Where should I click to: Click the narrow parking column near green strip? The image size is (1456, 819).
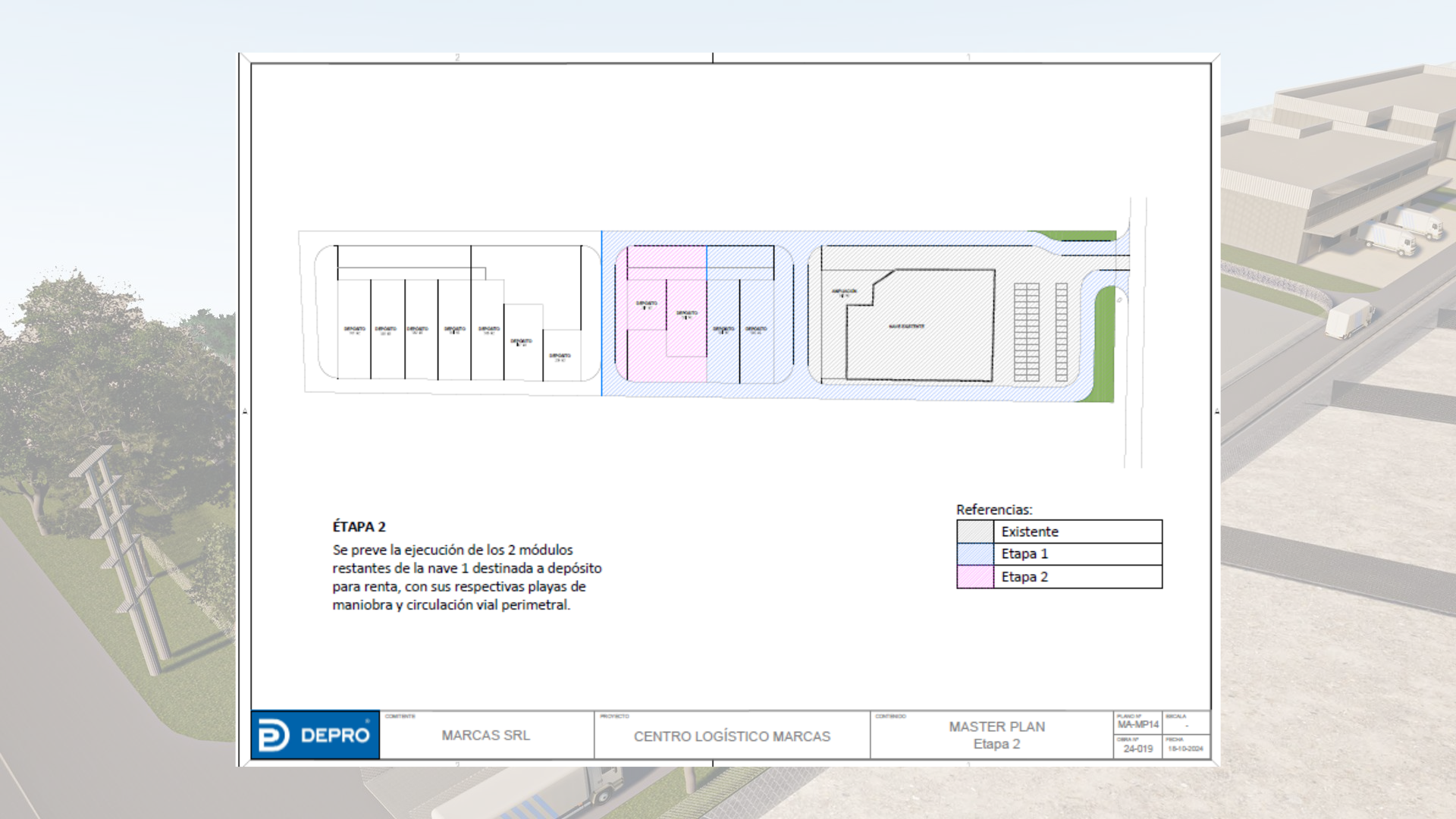pyautogui.click(x=1061, y=332)
